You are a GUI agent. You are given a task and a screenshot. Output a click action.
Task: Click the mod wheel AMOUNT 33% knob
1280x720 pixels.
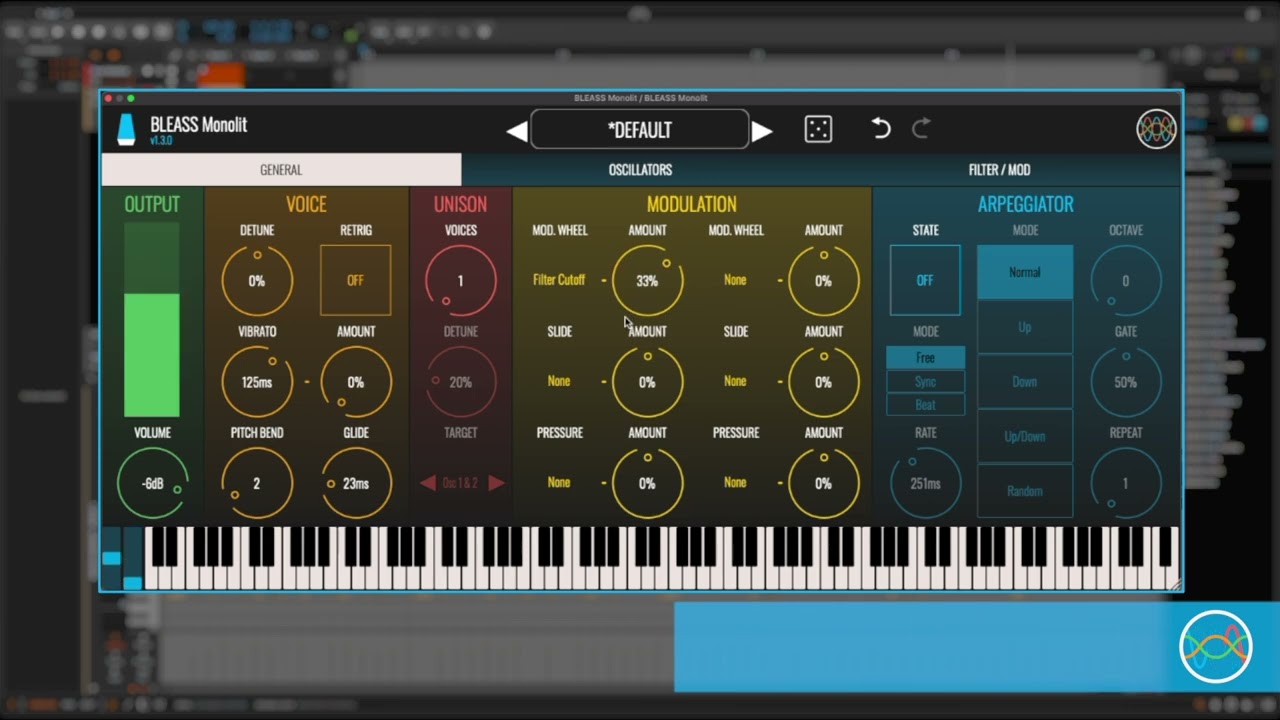[647, 281]
